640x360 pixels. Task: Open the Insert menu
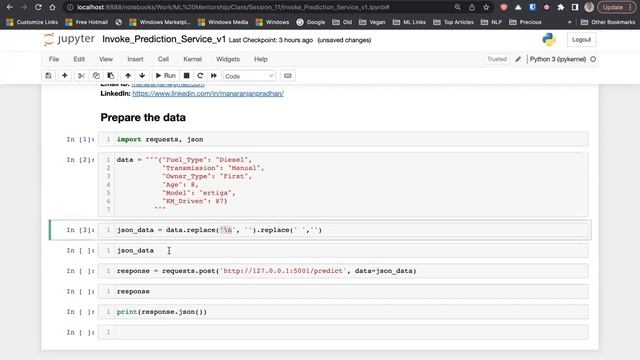click(x=135, y=59)
